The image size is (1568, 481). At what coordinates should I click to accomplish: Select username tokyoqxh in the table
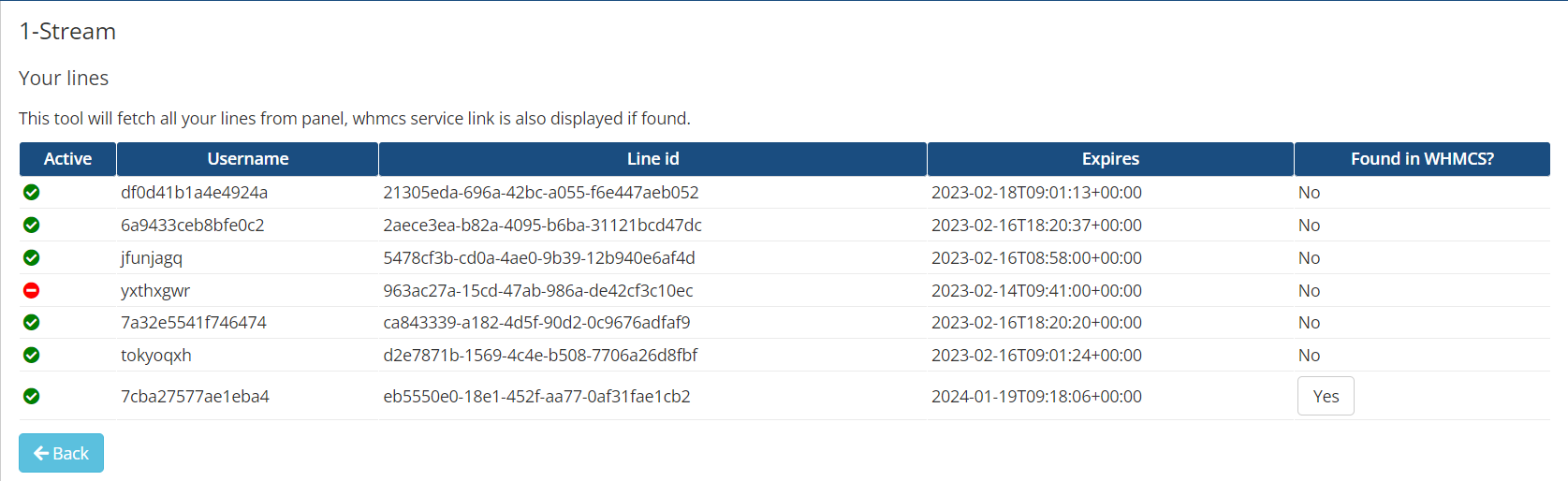[x=156, y=356]
